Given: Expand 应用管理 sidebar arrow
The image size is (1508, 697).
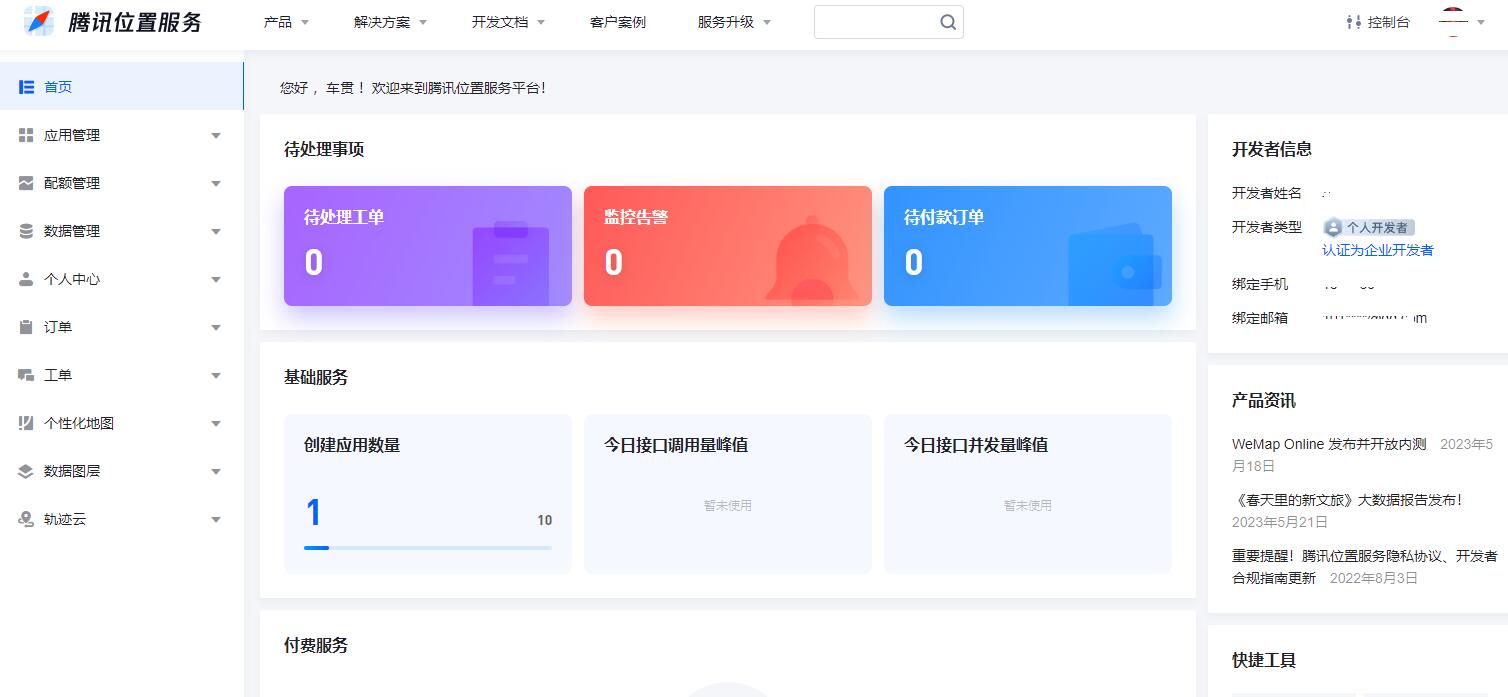Looking at the screenshot, I should (x=216, y=135).
